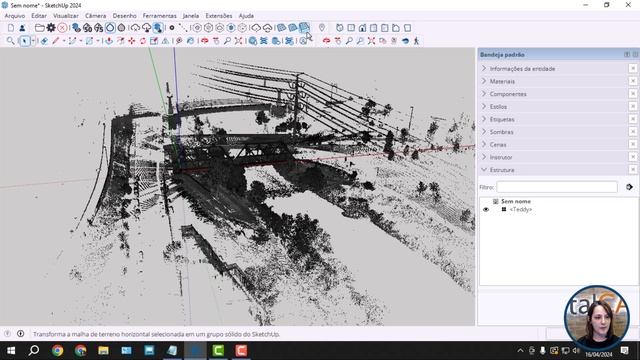640x360 pixels.
Task: Activate the Select arrow tool
Action: pos(24,41)
